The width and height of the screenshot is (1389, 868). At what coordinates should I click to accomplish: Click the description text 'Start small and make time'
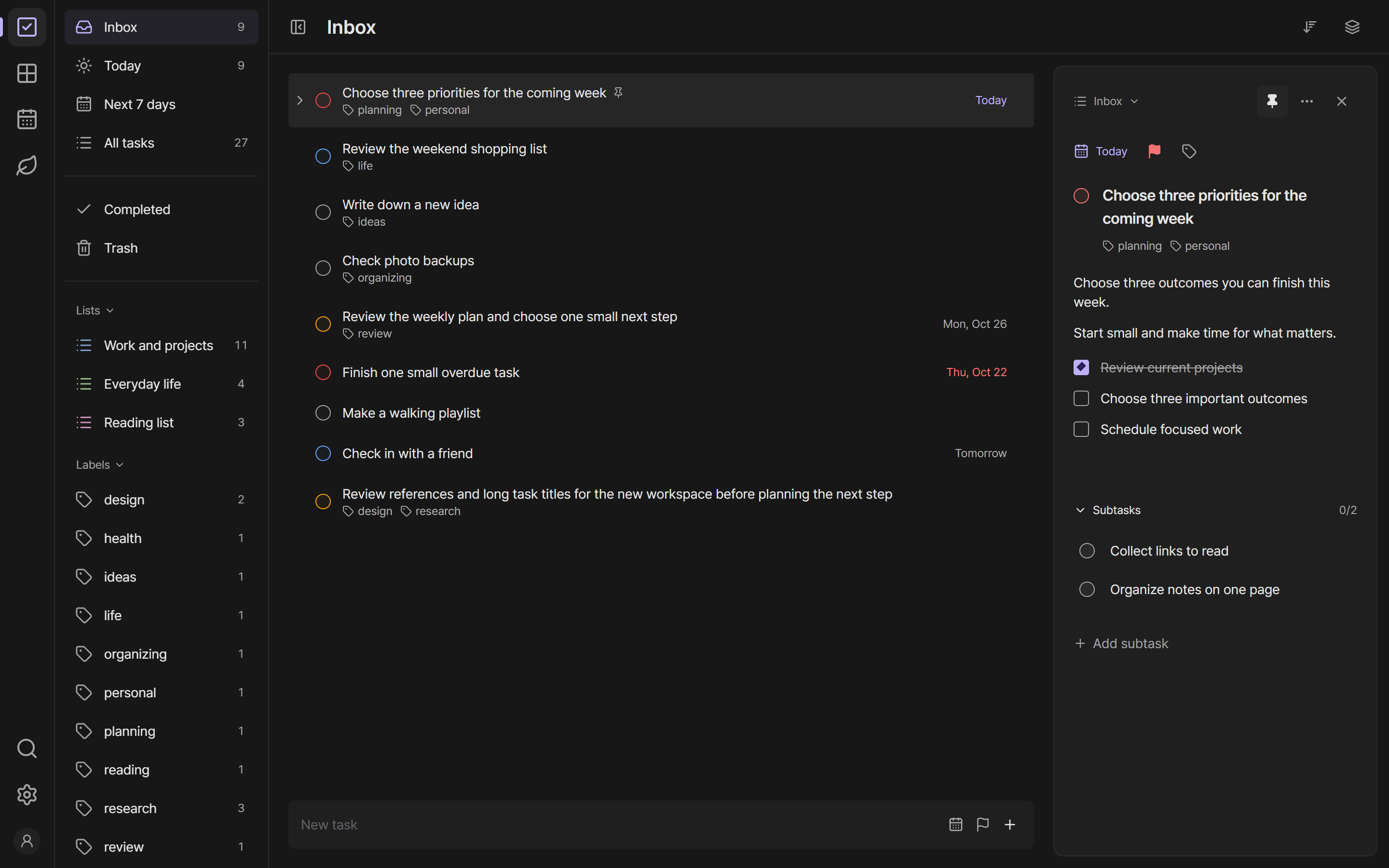pos(1204,333)
